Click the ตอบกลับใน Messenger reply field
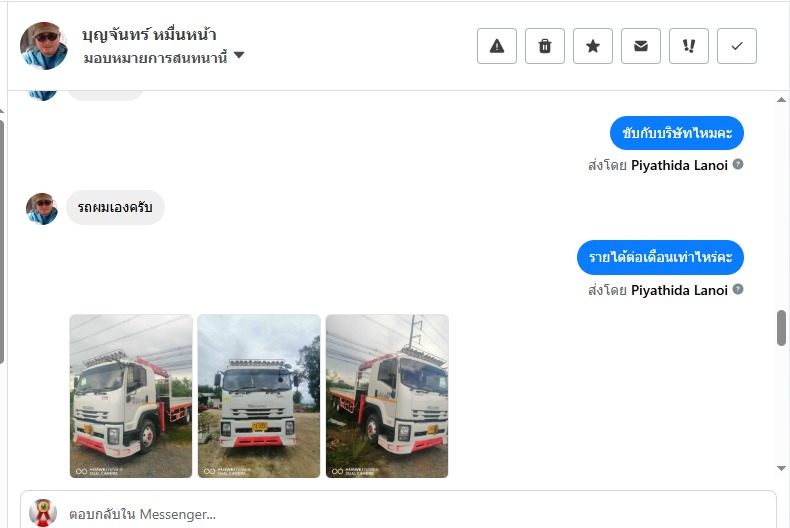 coord(398,510)
